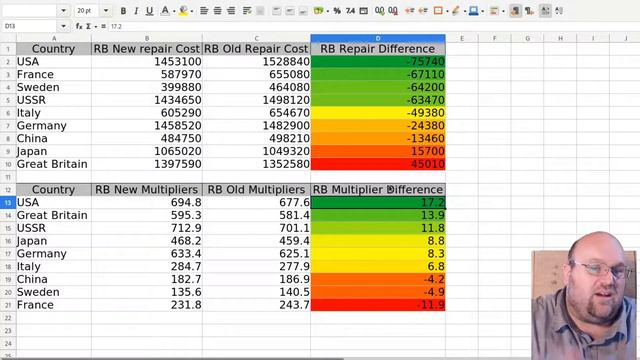
Task: Expand the currency format dropdown arrow
Action: coord(328,11)
